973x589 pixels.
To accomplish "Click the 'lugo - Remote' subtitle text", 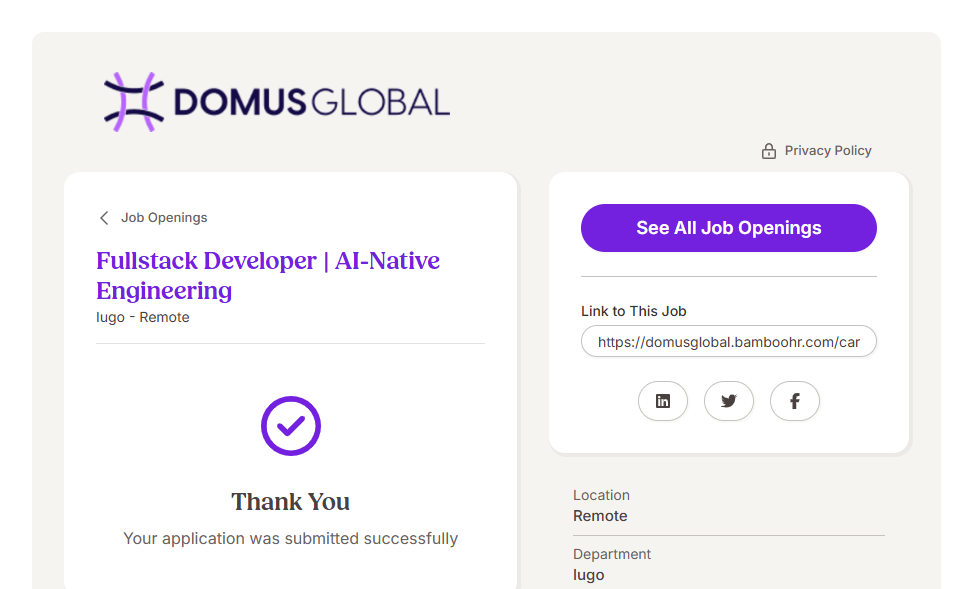I will click(x=143, y=317).
